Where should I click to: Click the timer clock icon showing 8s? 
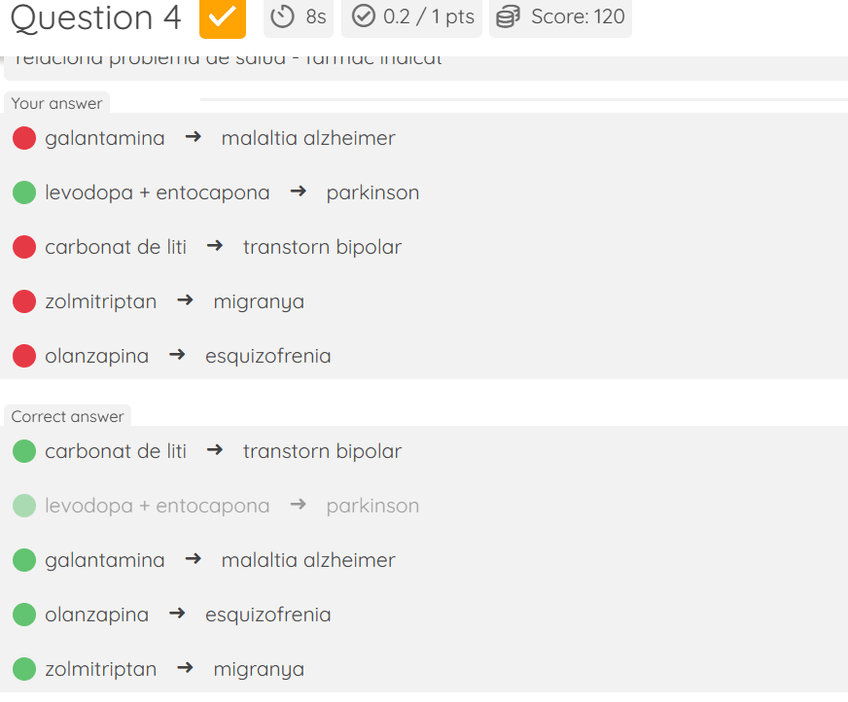pos(284,17)
